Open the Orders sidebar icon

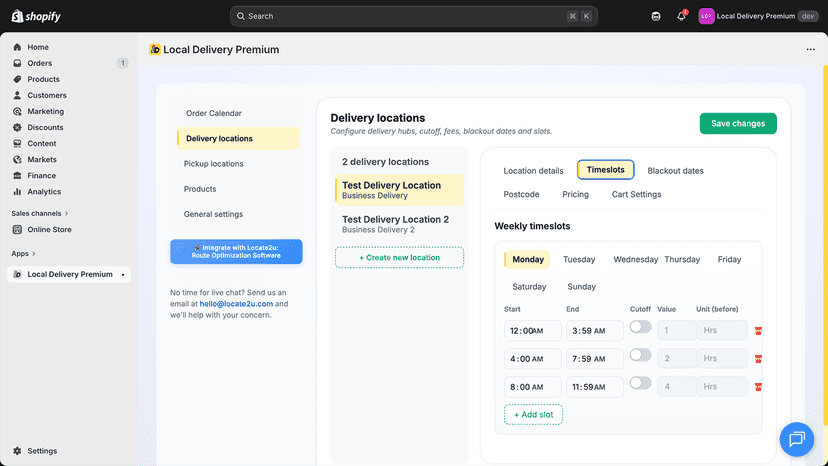click(17, 63)
